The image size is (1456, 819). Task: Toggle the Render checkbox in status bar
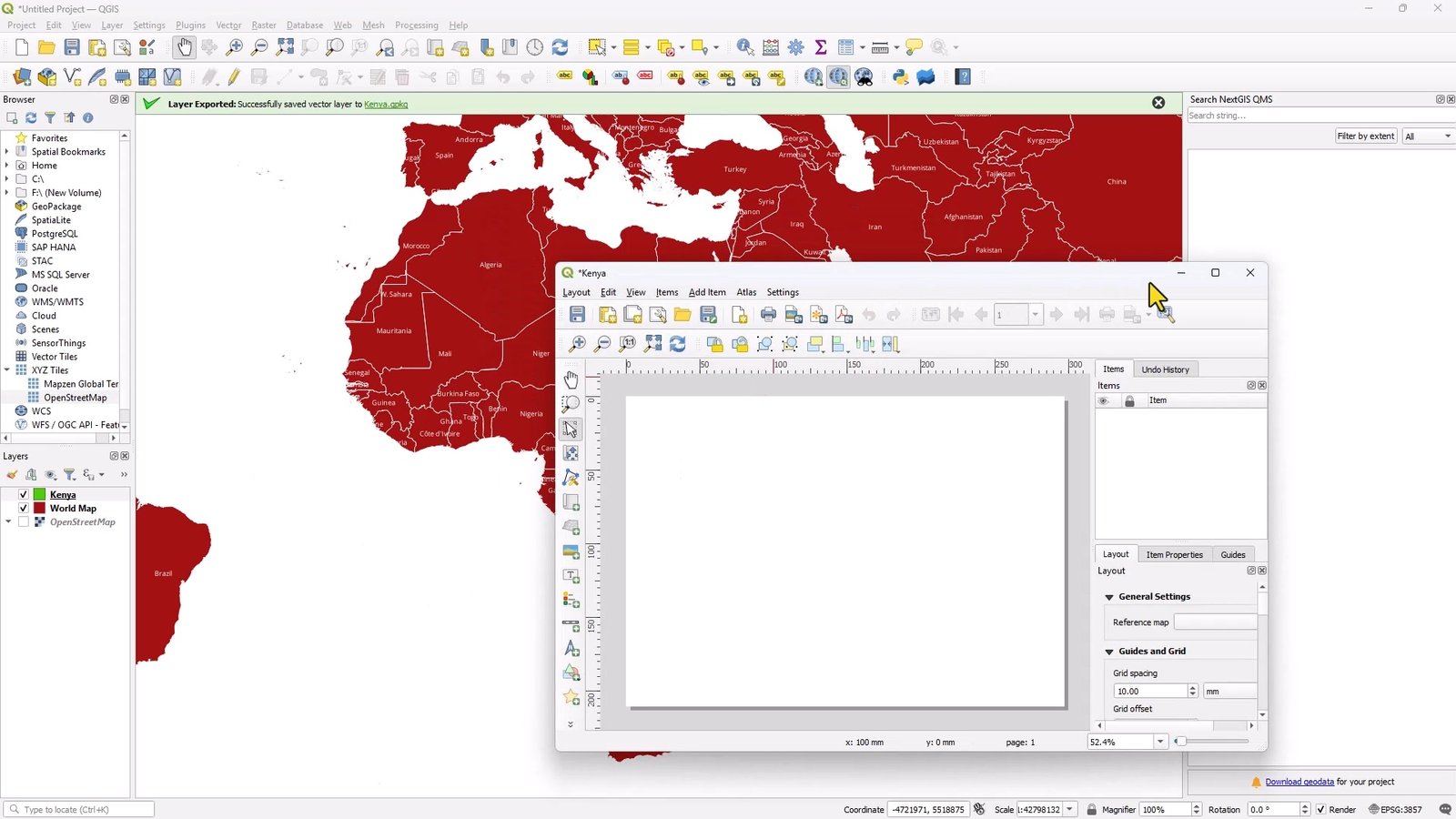point(1321,809)
